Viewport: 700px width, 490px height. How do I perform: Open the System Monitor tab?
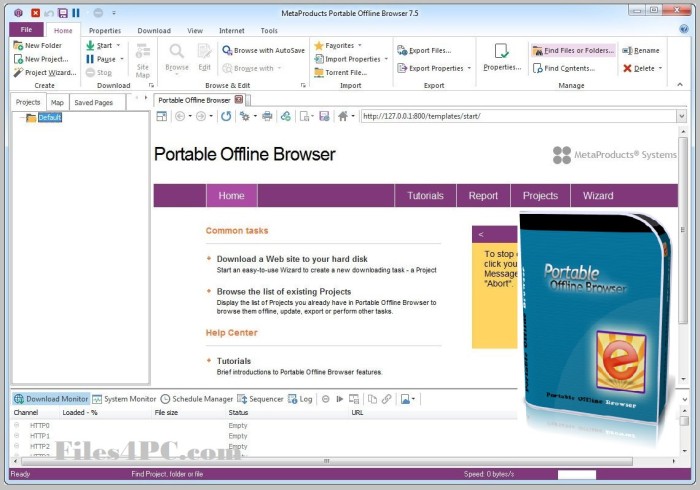pyautogui.click(x=124, y=399)
